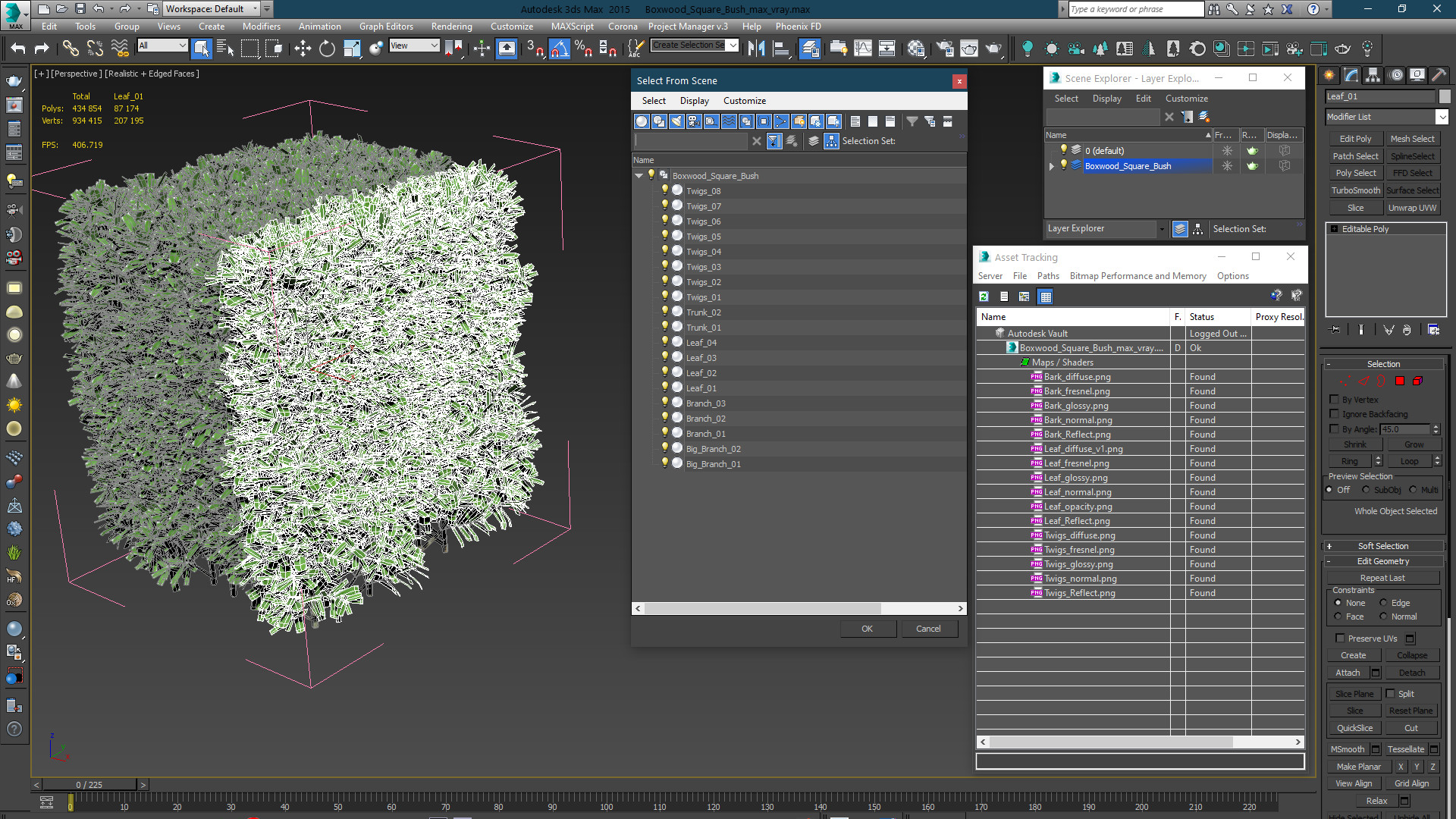The height and width of the screenshot is (819, 1456).
Task: Select the Move tool in main toolbar
Action: (x=303, y=49)
